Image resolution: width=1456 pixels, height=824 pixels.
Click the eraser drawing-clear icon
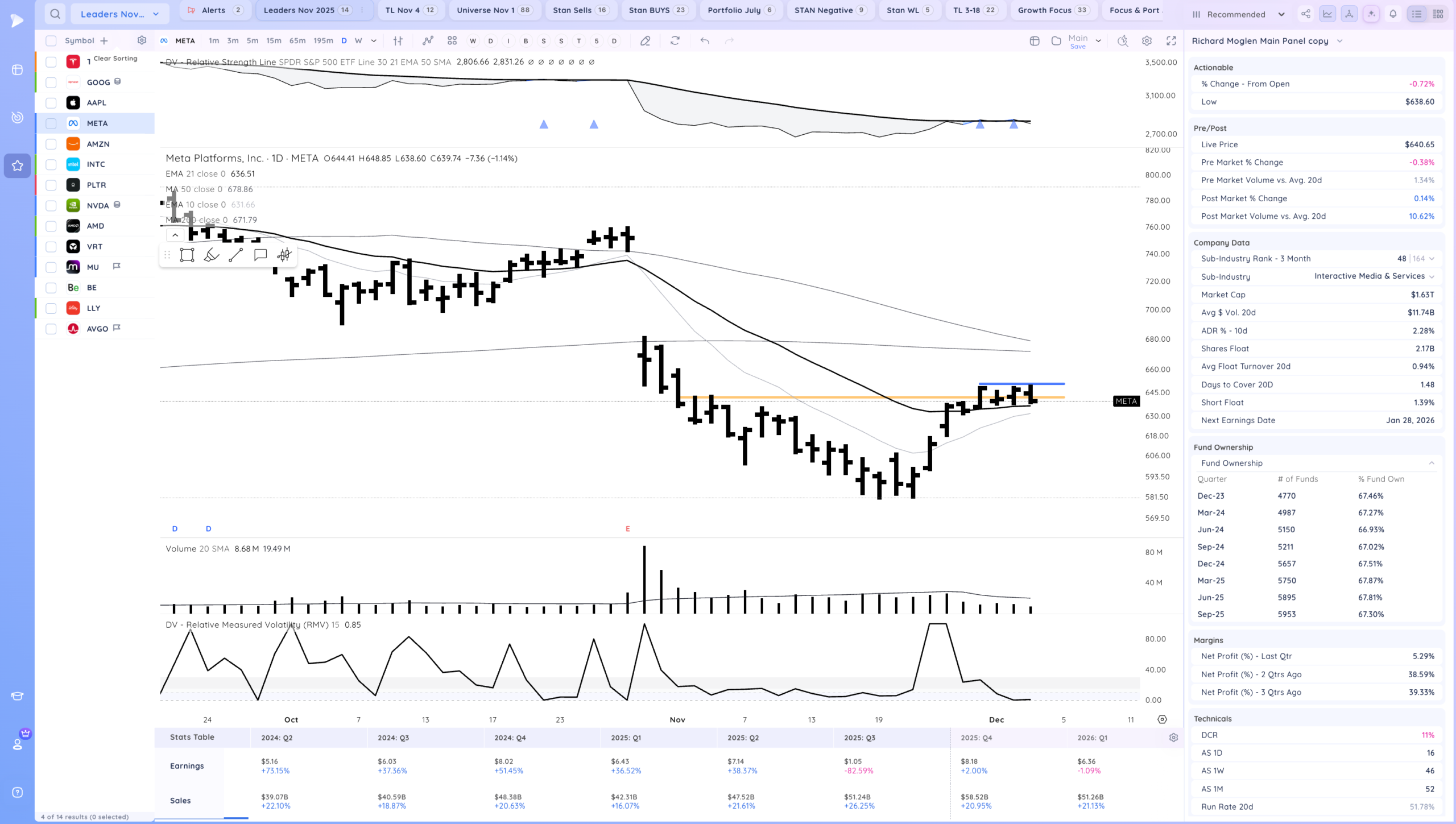[x=645, y=40]
